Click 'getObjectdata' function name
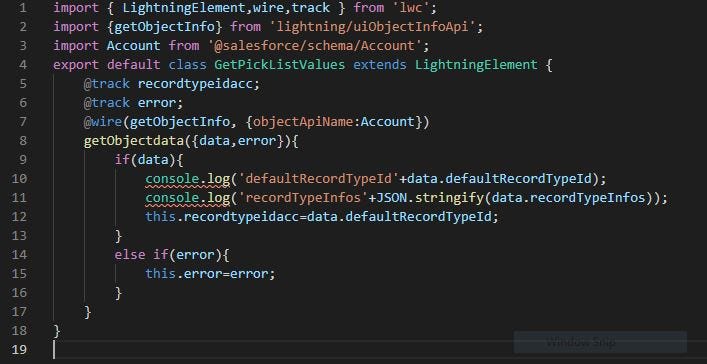The height and width of the screenshot is (364, 707). (x=134, y=141)
